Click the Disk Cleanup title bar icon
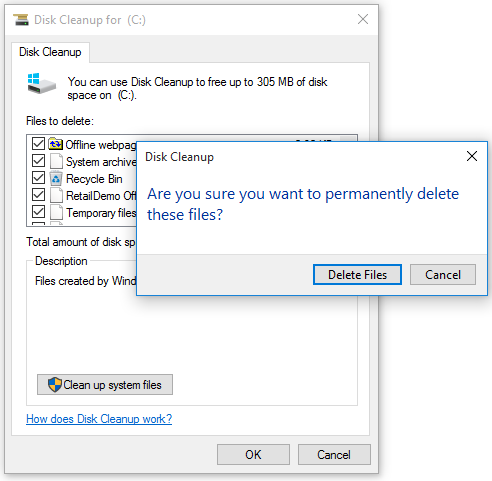This screenshot has height=481, width=492. pyautogui.click(x=21, y=20)
